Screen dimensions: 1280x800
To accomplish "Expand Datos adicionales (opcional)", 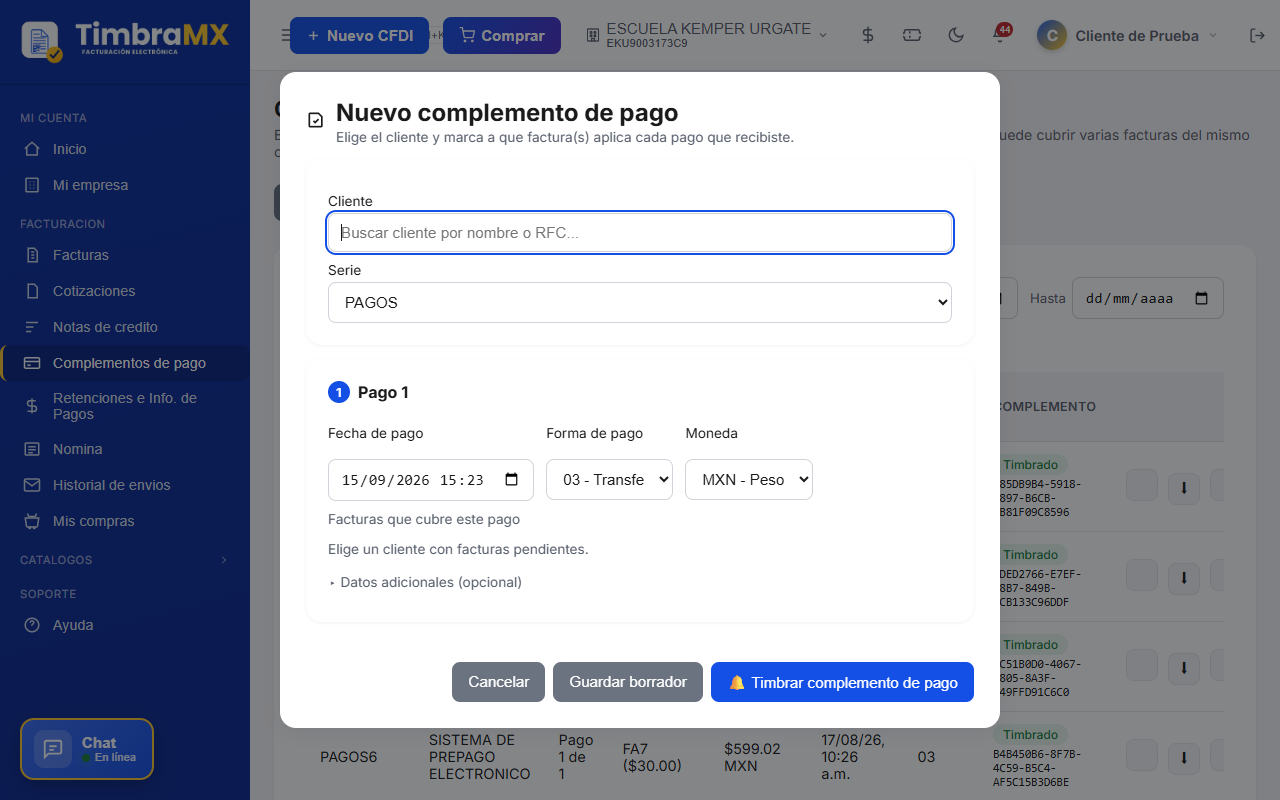I will click(426, 582).
